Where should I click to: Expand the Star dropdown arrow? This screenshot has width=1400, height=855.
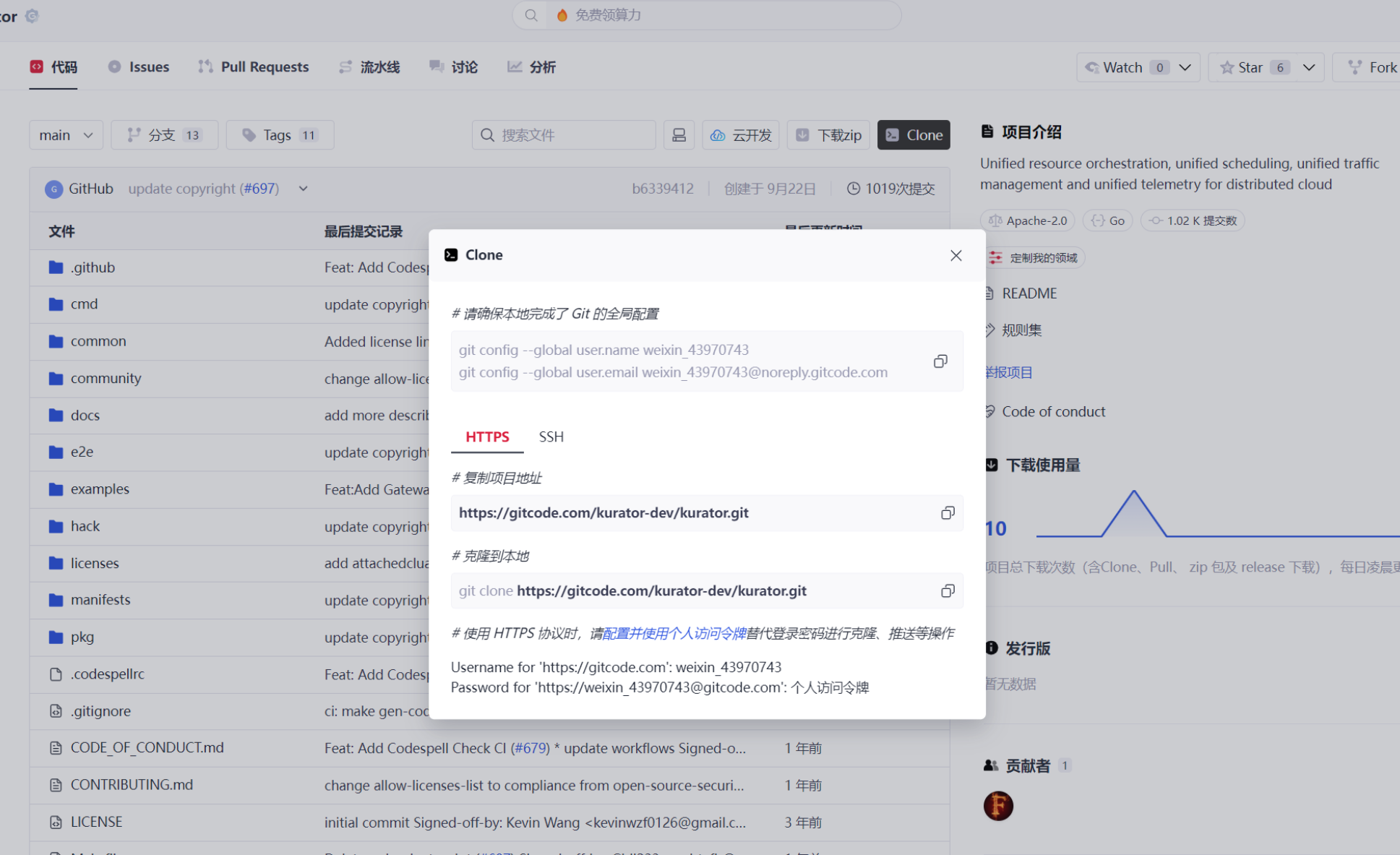tap(1308, 67)
